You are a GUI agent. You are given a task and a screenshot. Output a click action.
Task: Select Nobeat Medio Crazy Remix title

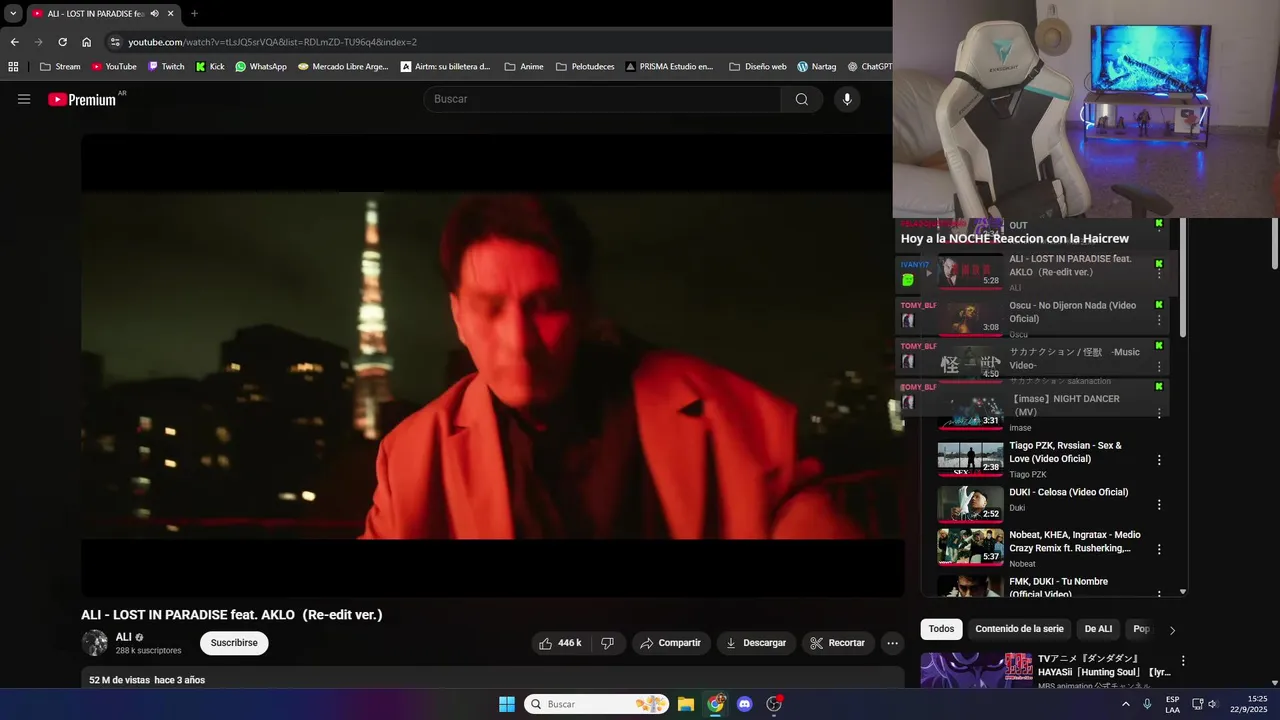coord(1075,541)
